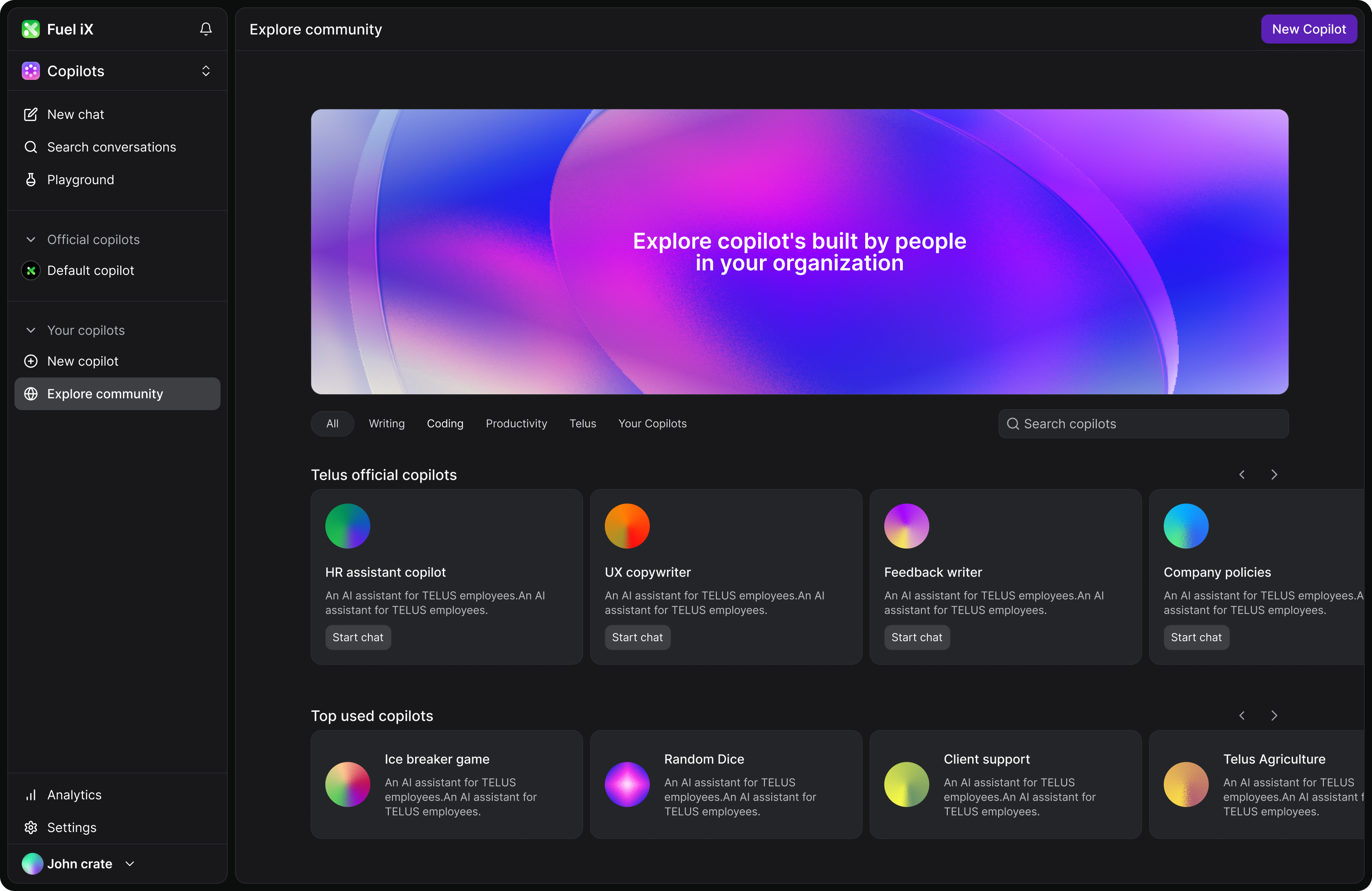Open notifications bell
The width and height of the screenshot is (1372, 891).
(x=206, y=29)
